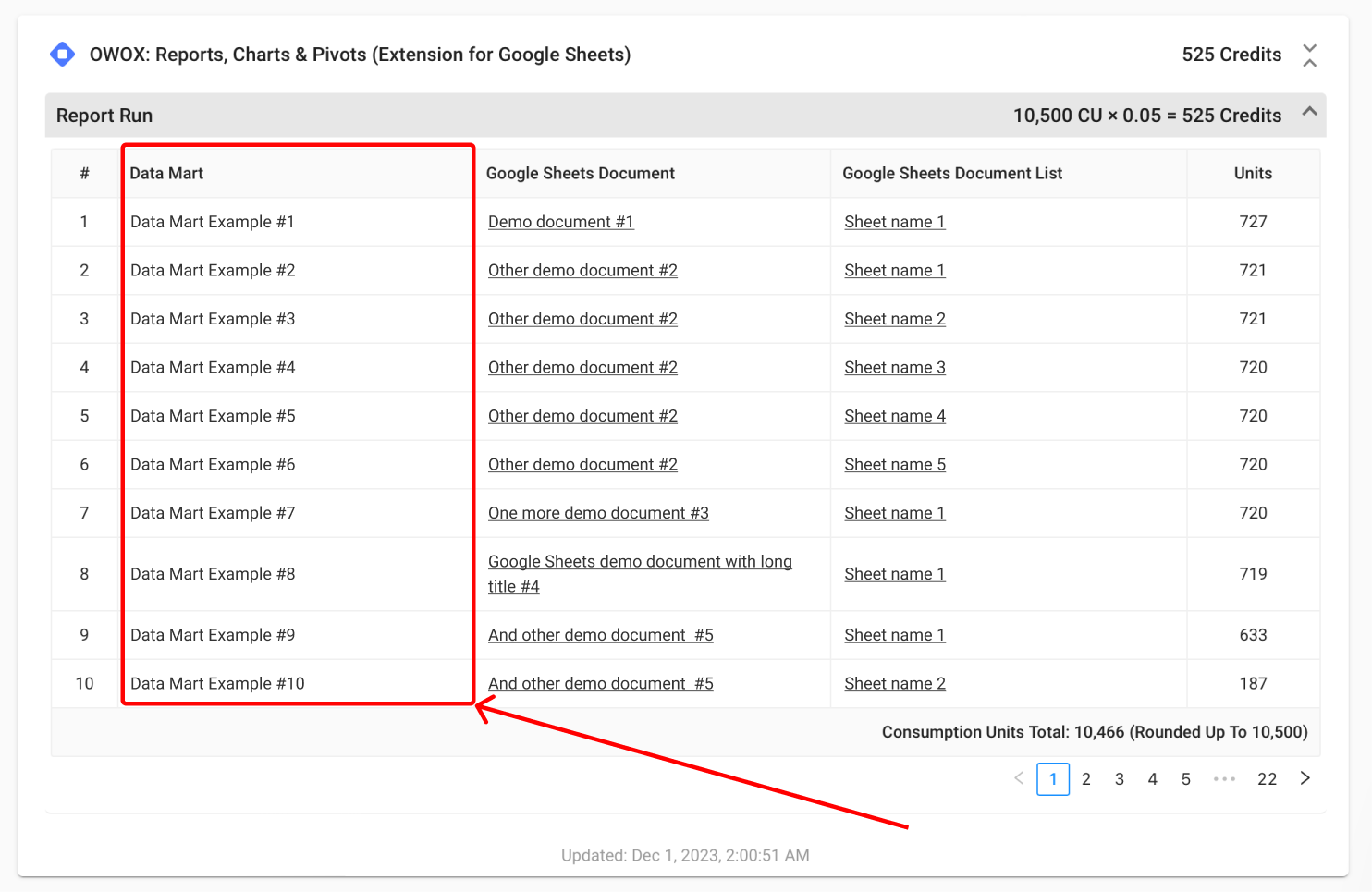Select page 3 in pagination
Viewport: 1372px width, 892px height.
point(1120,779)
